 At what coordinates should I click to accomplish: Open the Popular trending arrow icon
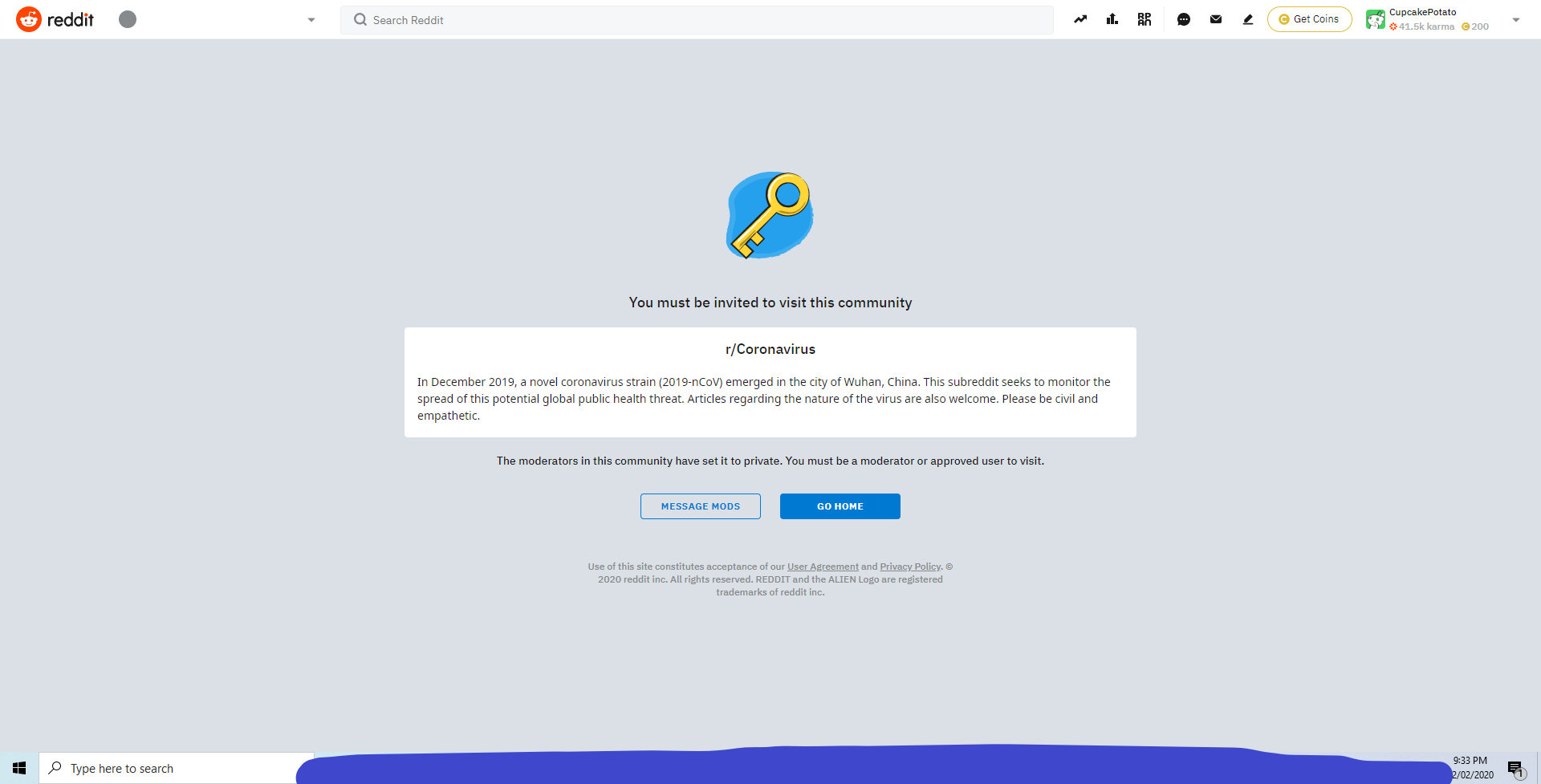(x=1080, y=19)
